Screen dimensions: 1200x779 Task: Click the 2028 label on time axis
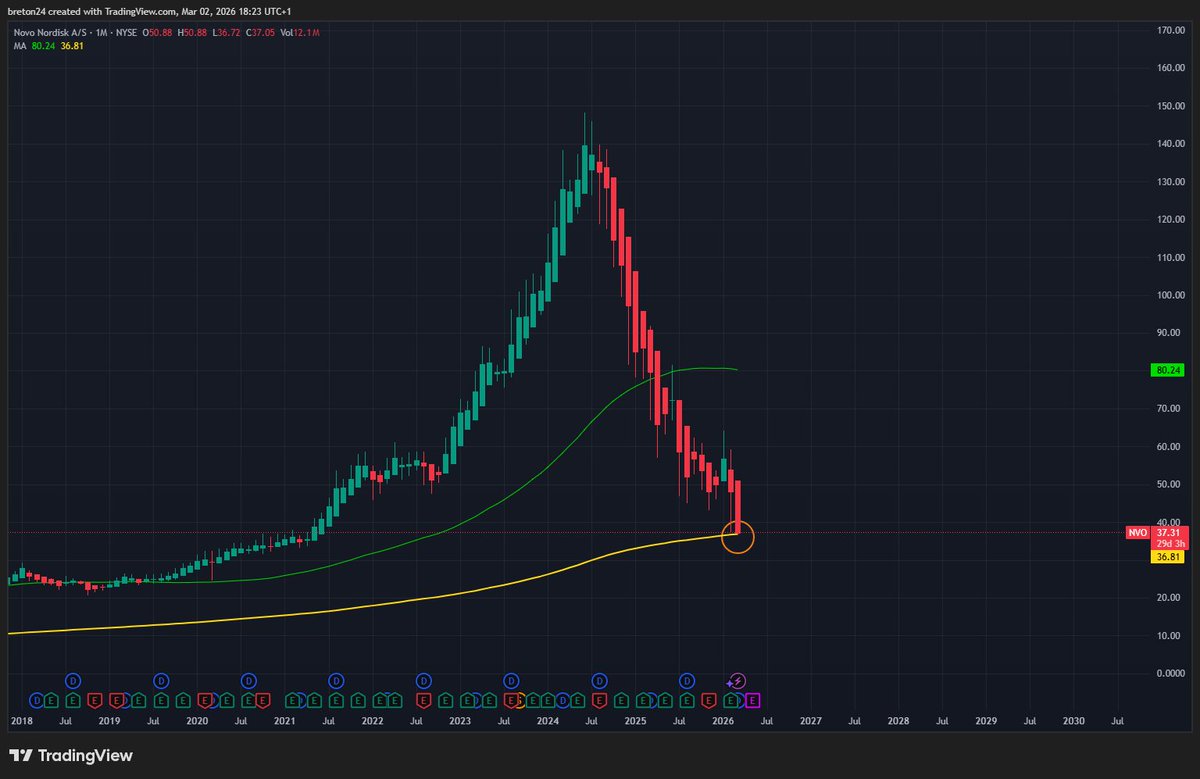click(x=898, y=720)
